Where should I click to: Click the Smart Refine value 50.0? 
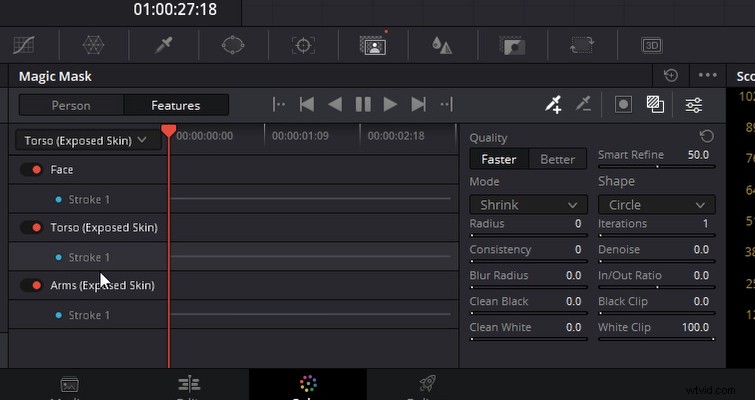[x=698, y=155]
